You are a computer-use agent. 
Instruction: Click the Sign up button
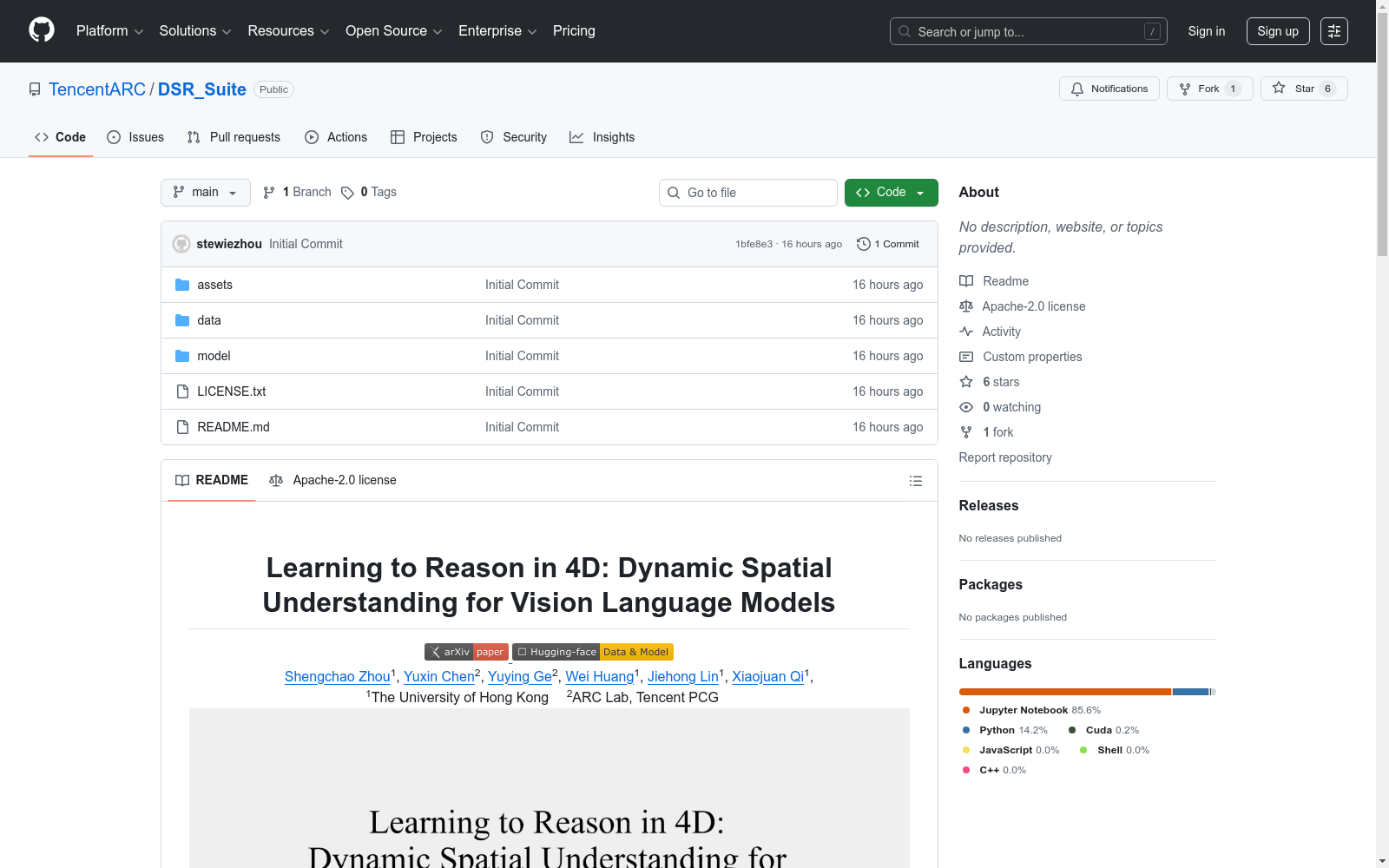click(x=1278, y=31)
